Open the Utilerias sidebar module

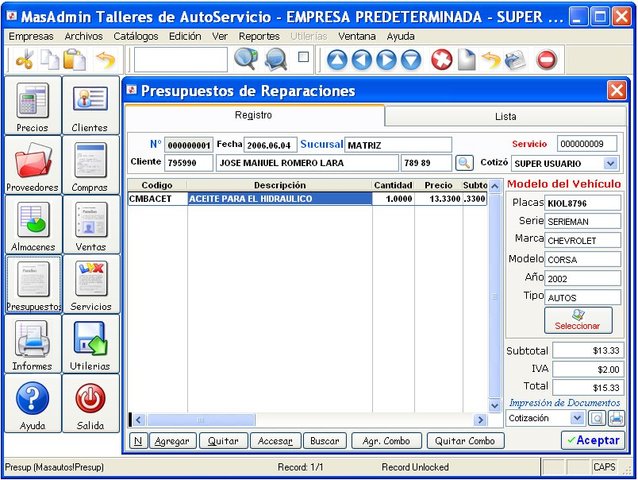(91, 344)
